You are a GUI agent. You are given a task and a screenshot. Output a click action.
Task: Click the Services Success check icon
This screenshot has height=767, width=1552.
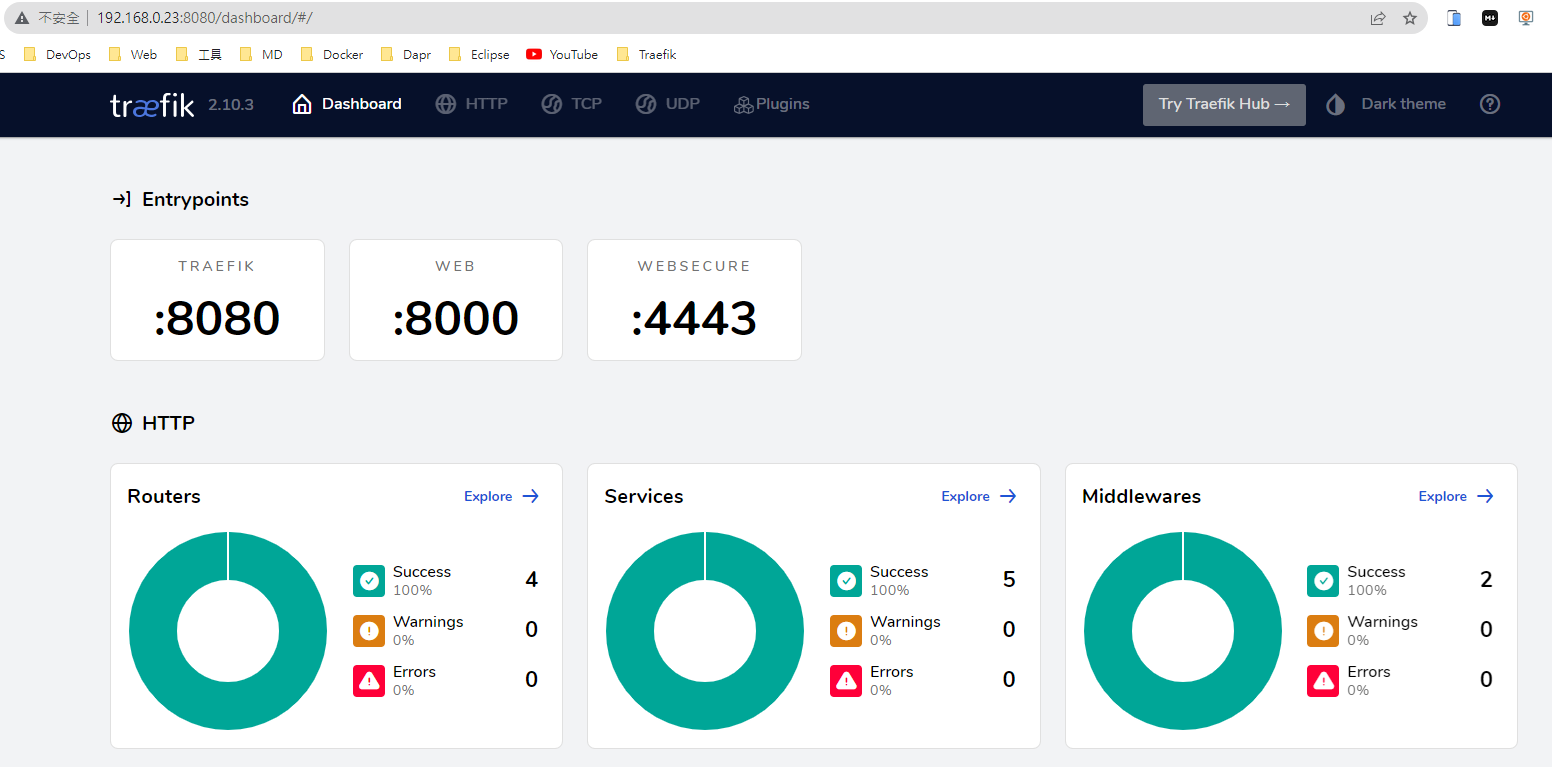coord(846,581)
